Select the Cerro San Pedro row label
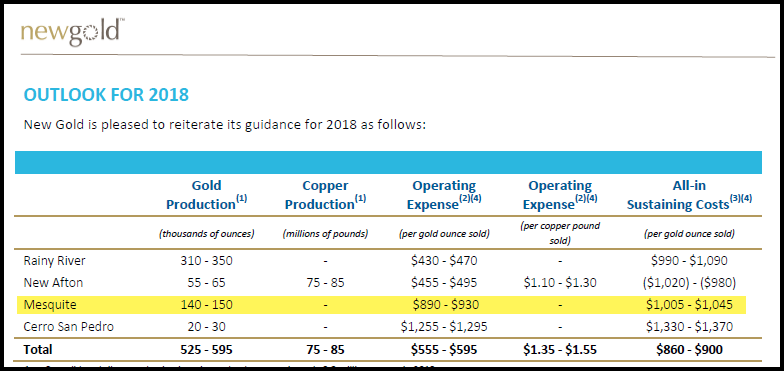 68,327
